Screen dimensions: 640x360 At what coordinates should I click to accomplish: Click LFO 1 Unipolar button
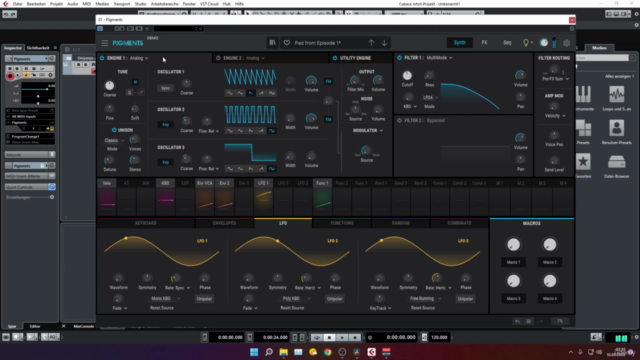click(x=204, y=299)
